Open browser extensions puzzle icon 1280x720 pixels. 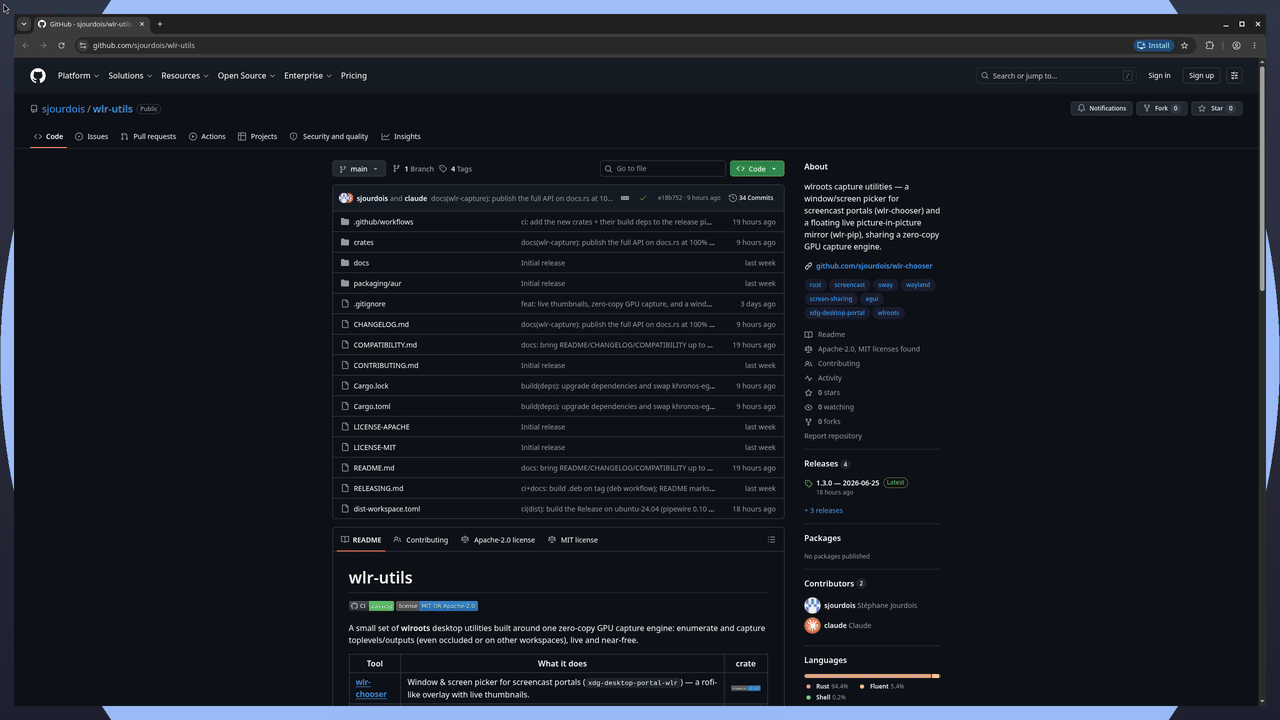coord(1210,45)
